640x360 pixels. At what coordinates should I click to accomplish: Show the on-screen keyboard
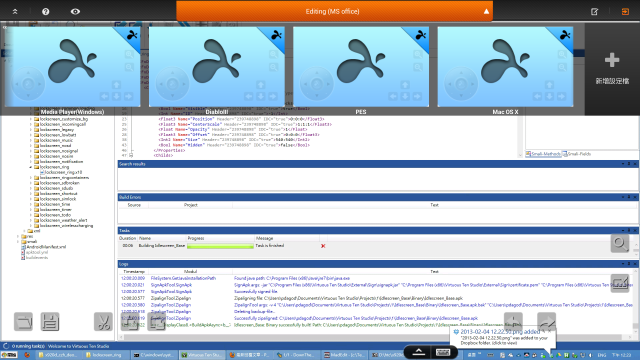point(443,352)
